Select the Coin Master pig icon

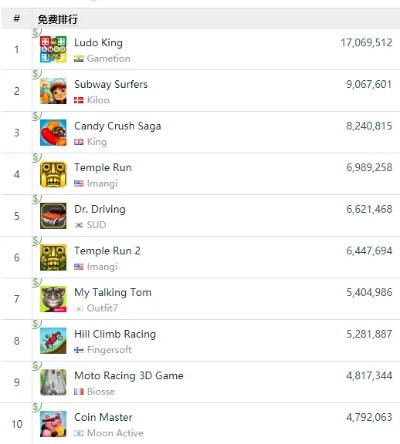click(53, 424)
